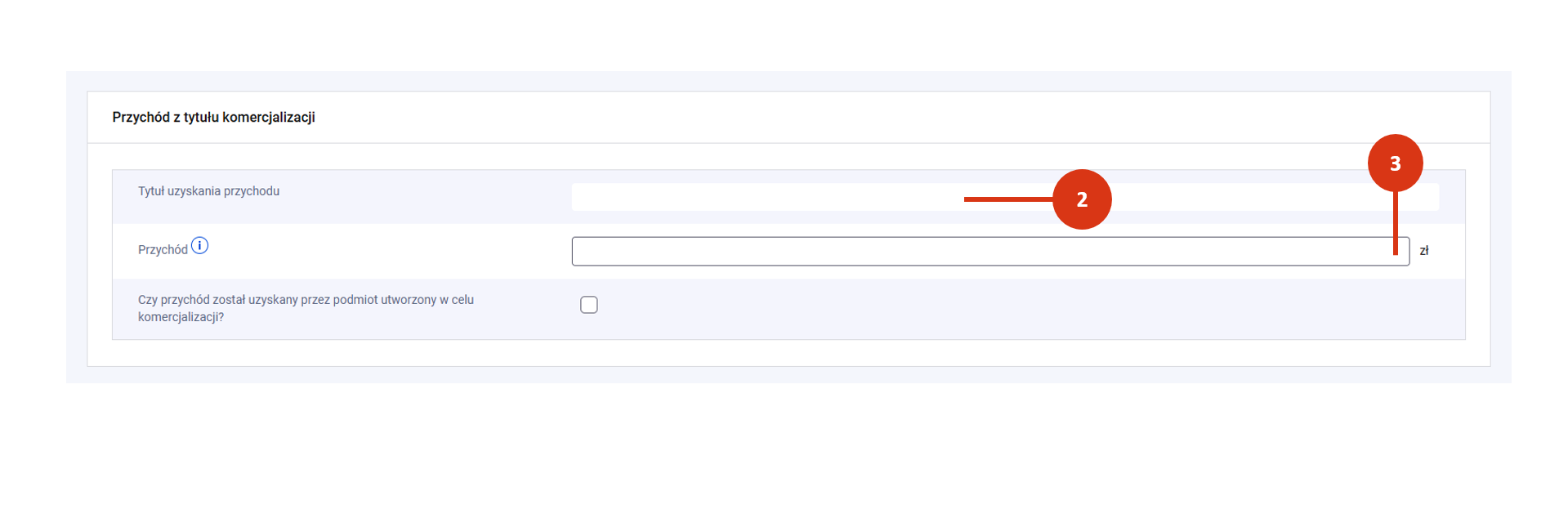The width and height of the screenshot is (1568, 514).
Task: Click the info icon beside Przychód
Action: [x=200, y=245]
